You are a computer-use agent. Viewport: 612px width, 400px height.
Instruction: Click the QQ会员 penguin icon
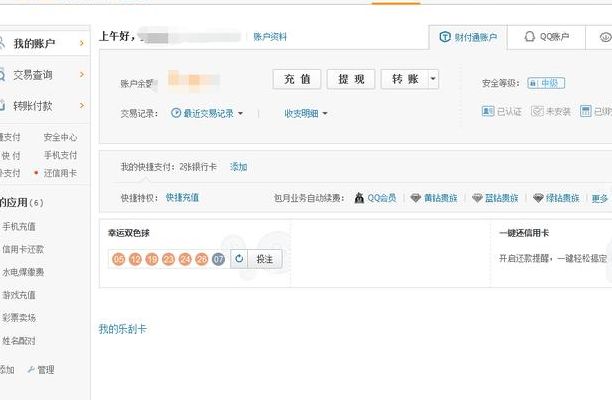point(359,198)
